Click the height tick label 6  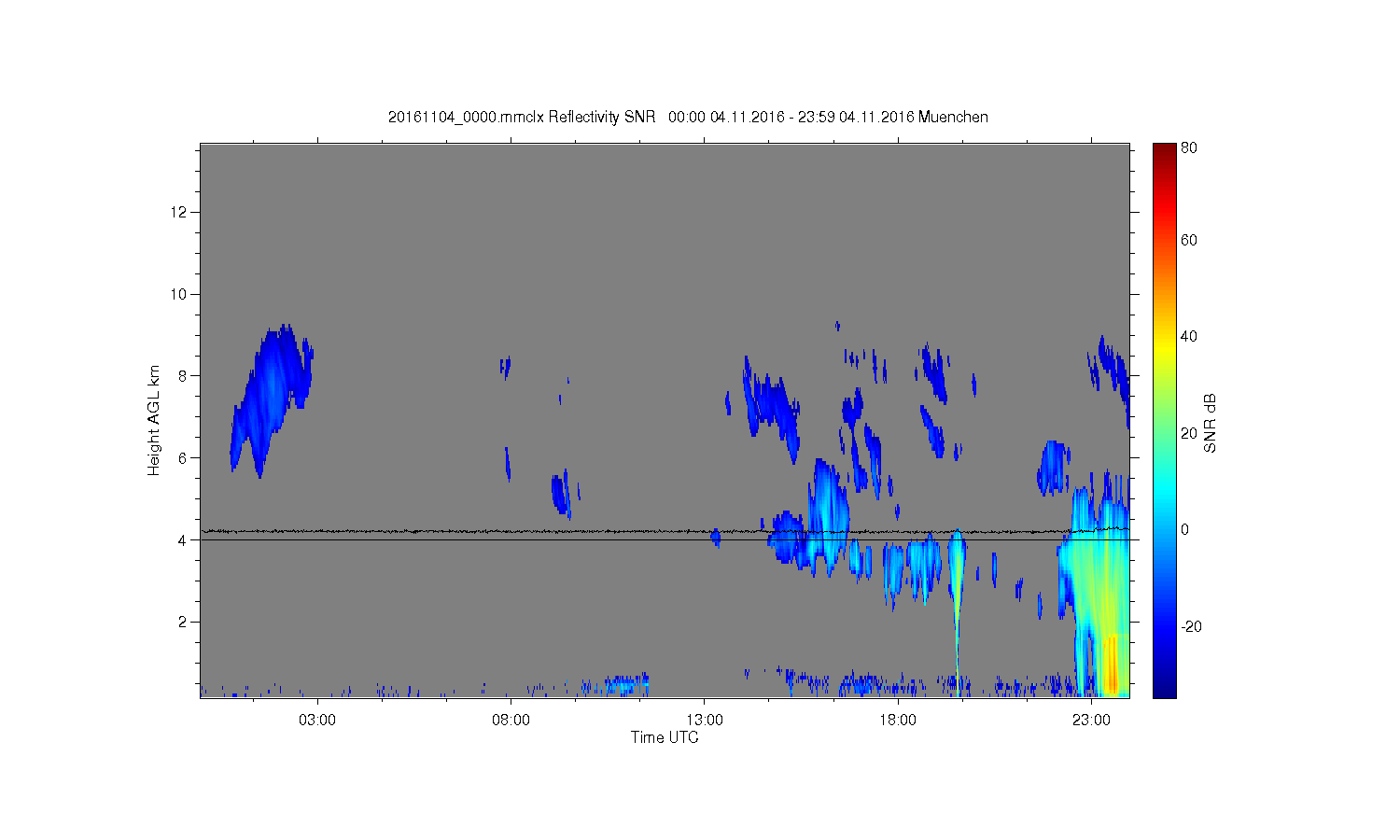[x=183, y=457]
